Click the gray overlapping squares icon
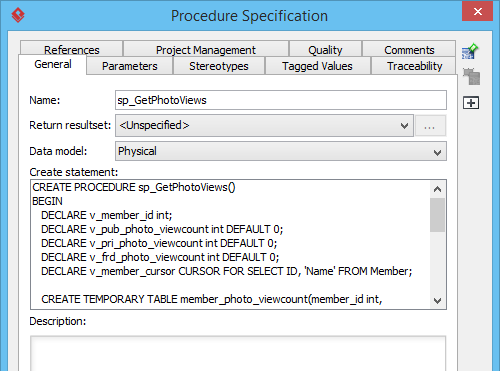Screen dimensions: 500x371 point(471,76)
